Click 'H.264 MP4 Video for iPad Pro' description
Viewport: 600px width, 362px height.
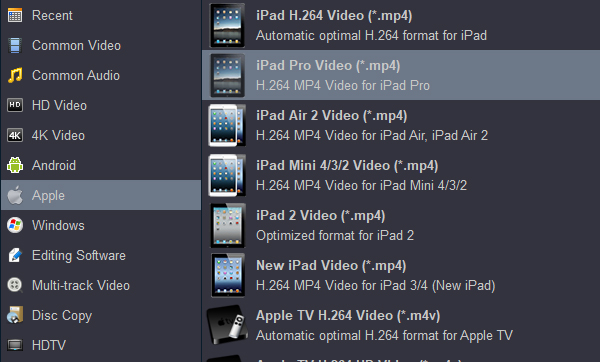(x=343, y=85)
